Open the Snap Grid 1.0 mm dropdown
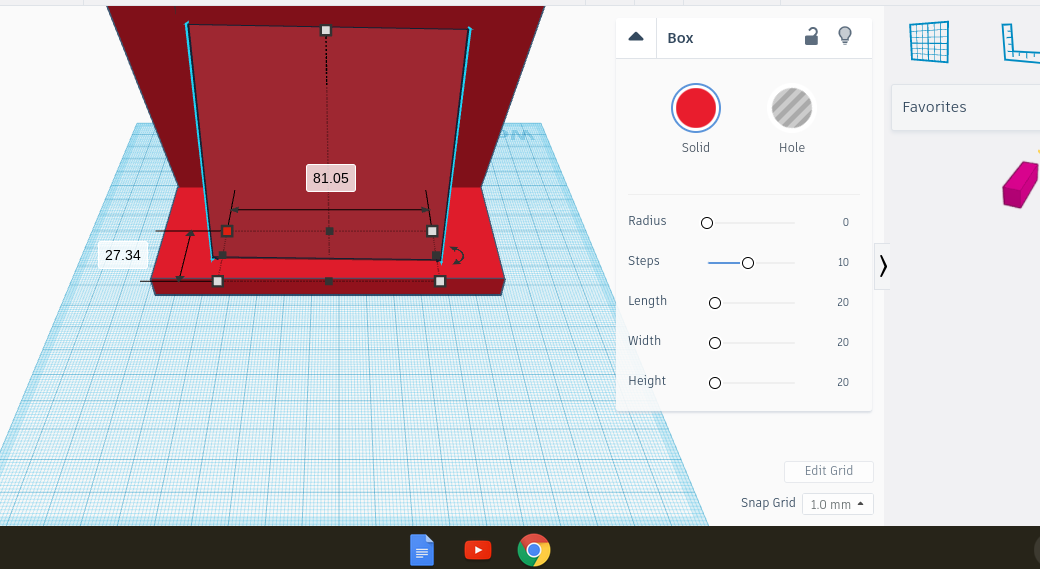Screen dimensions: 1040x569 [x=837, y=504]
